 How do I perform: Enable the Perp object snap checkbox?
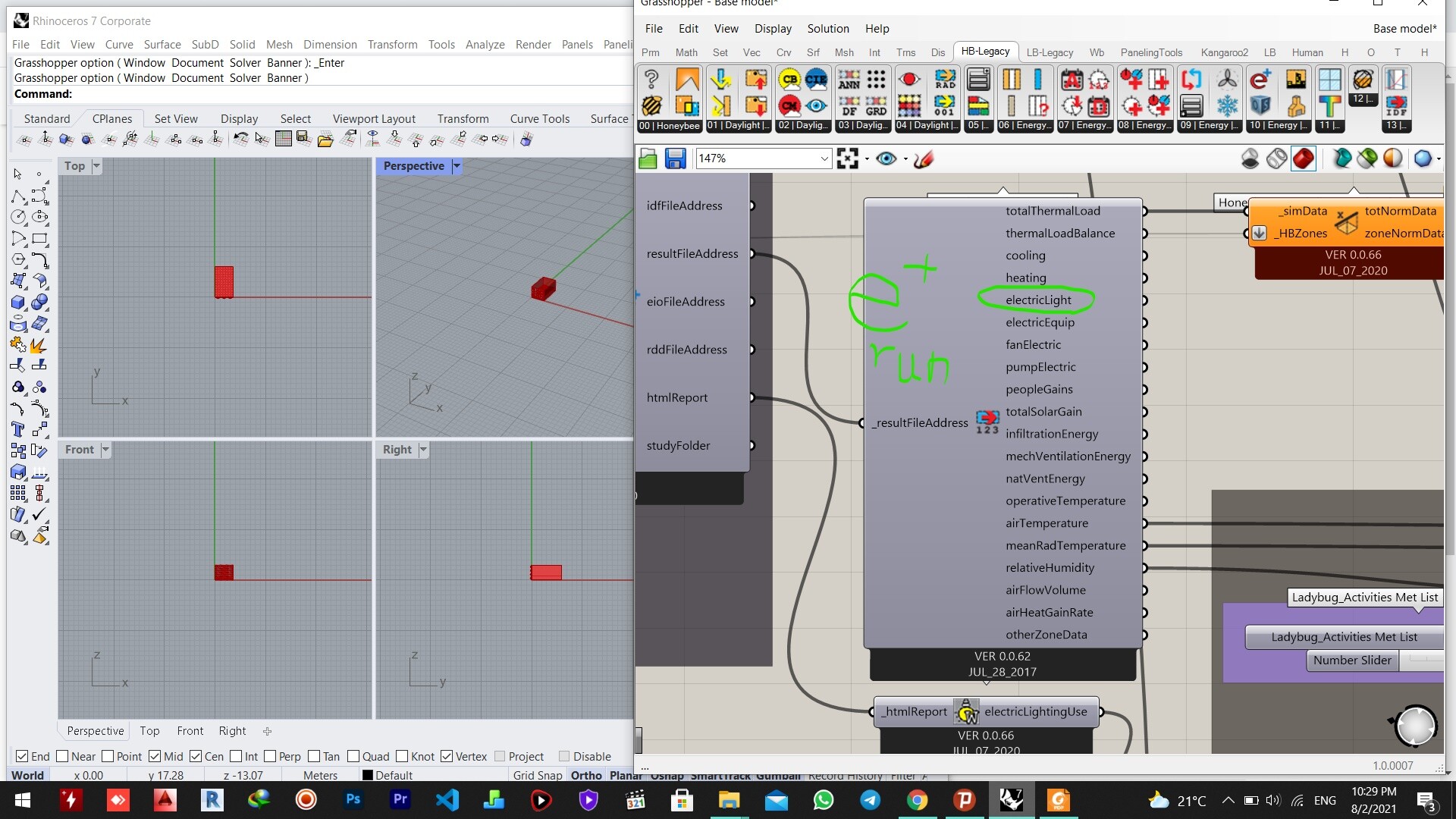pyautogui.click(x=270, y=756)
